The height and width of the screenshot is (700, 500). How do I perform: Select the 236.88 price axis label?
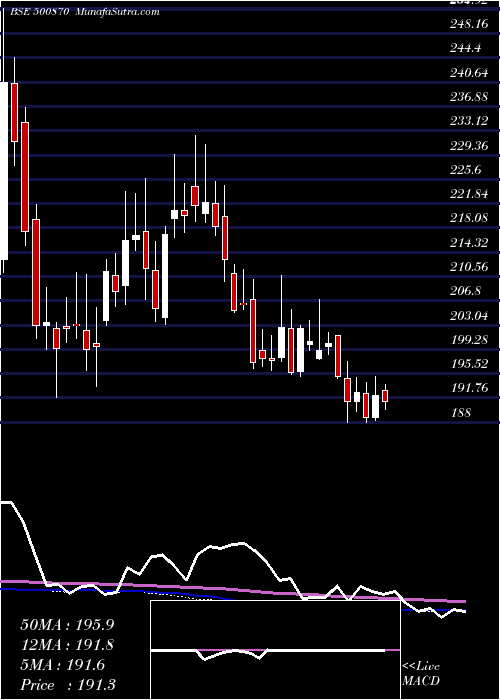tap(469, 96)
